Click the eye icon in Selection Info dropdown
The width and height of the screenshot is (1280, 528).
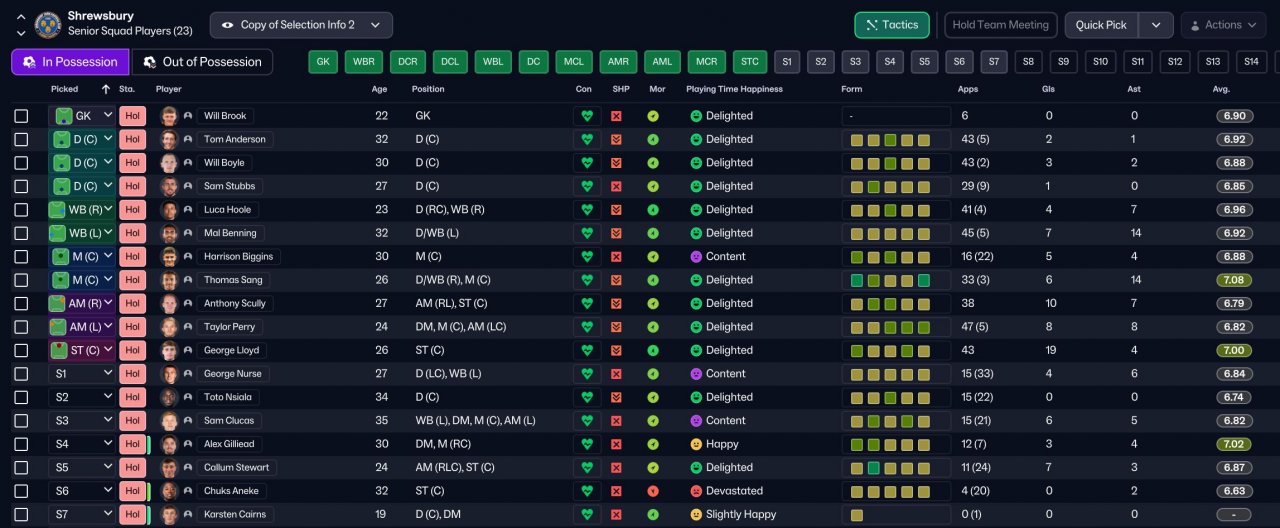[227, 25]
